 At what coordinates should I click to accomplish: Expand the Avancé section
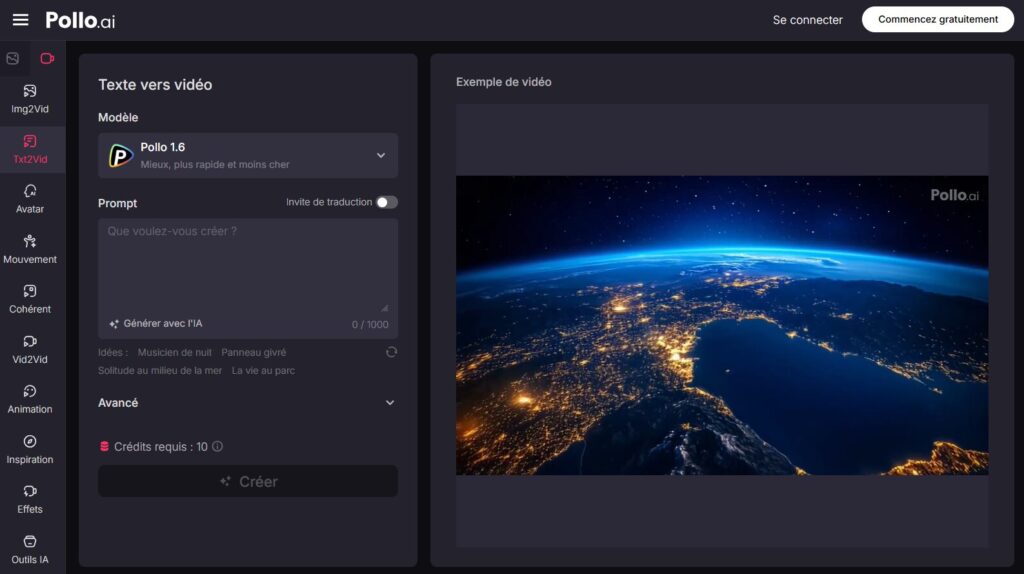(x=248, y=403)
